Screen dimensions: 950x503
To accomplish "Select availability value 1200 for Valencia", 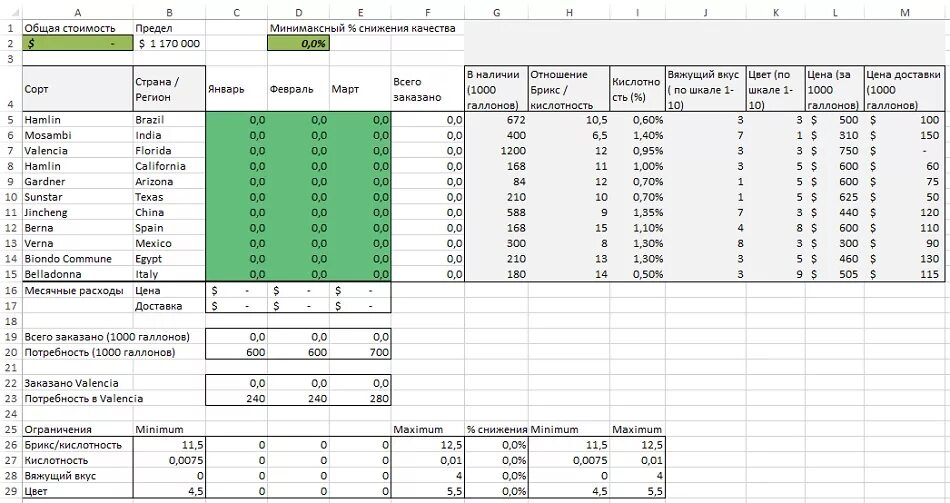I will [496, 150].
